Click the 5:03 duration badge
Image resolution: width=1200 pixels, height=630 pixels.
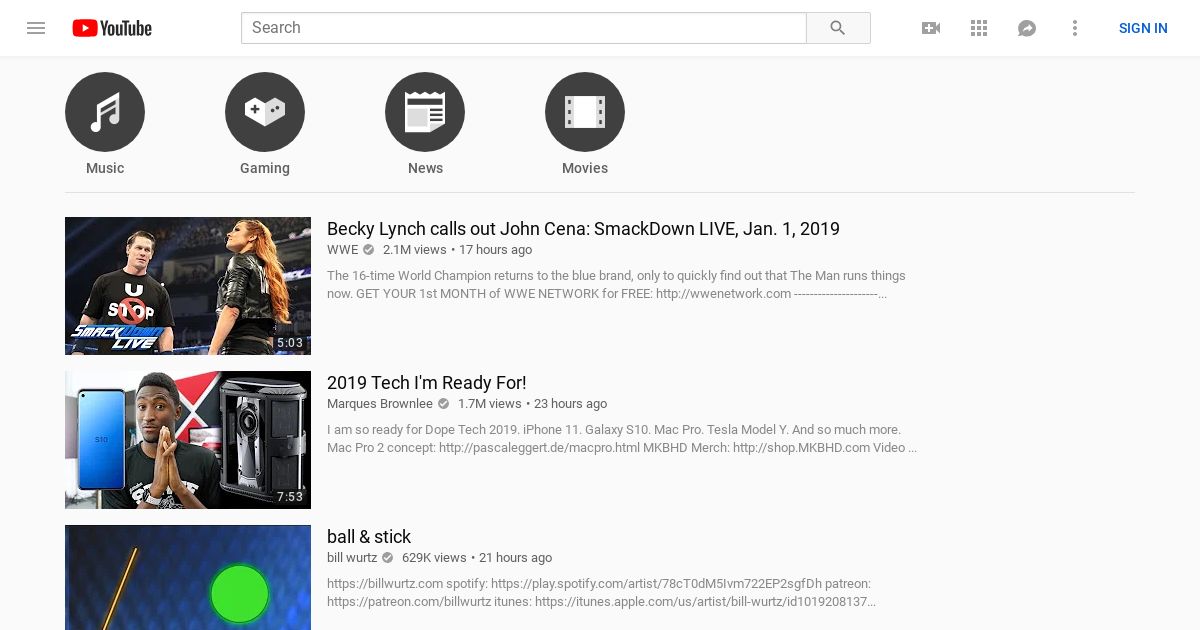point(290,343)
